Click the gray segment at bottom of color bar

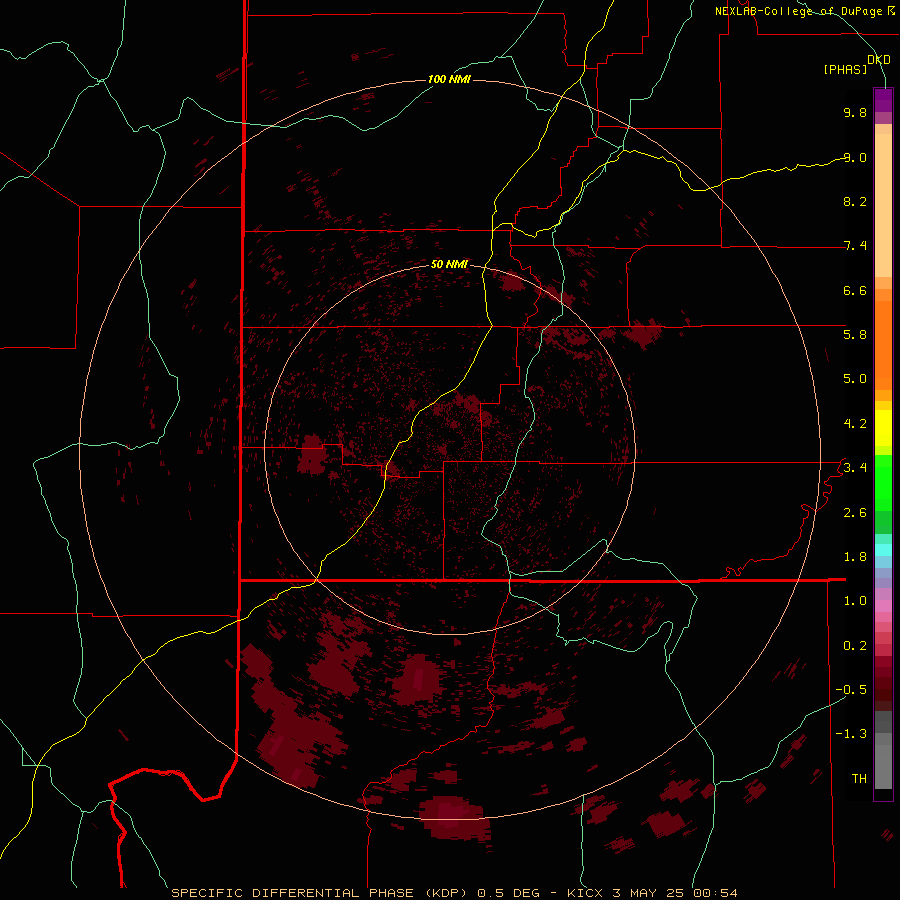[883, 750]
